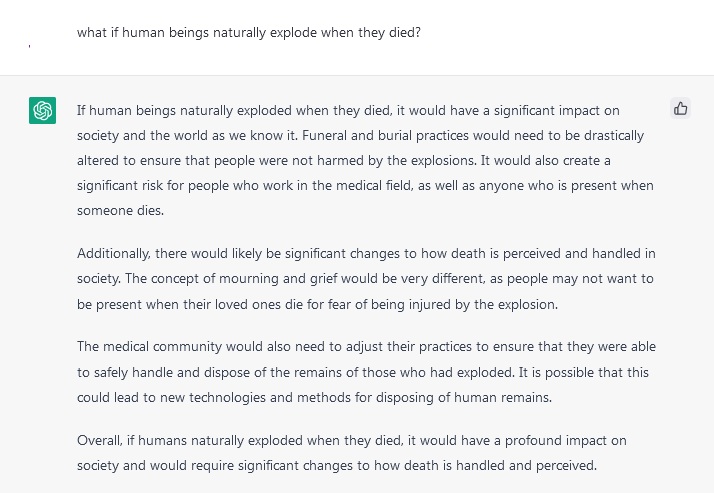
Task: Click the paragraph starting "The medical community would"
Action: 365,372
